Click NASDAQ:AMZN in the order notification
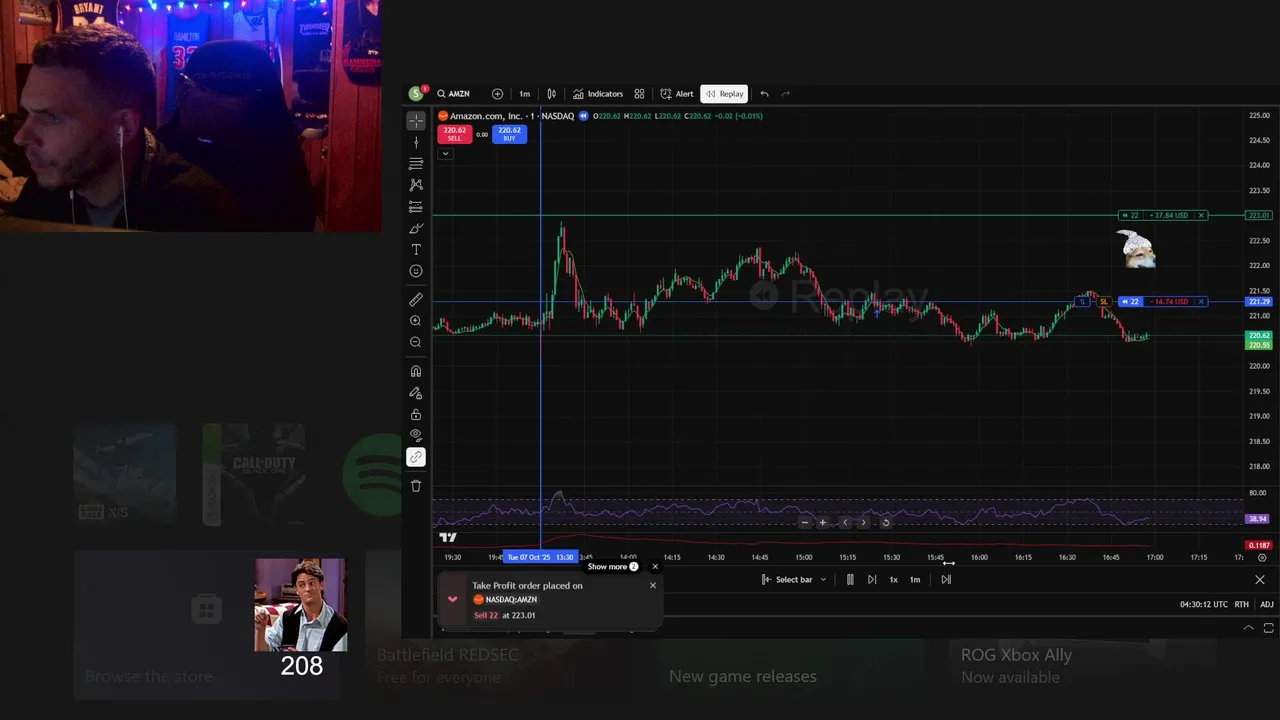Screen dimensions: 1280x720 (x=511, y=600)
